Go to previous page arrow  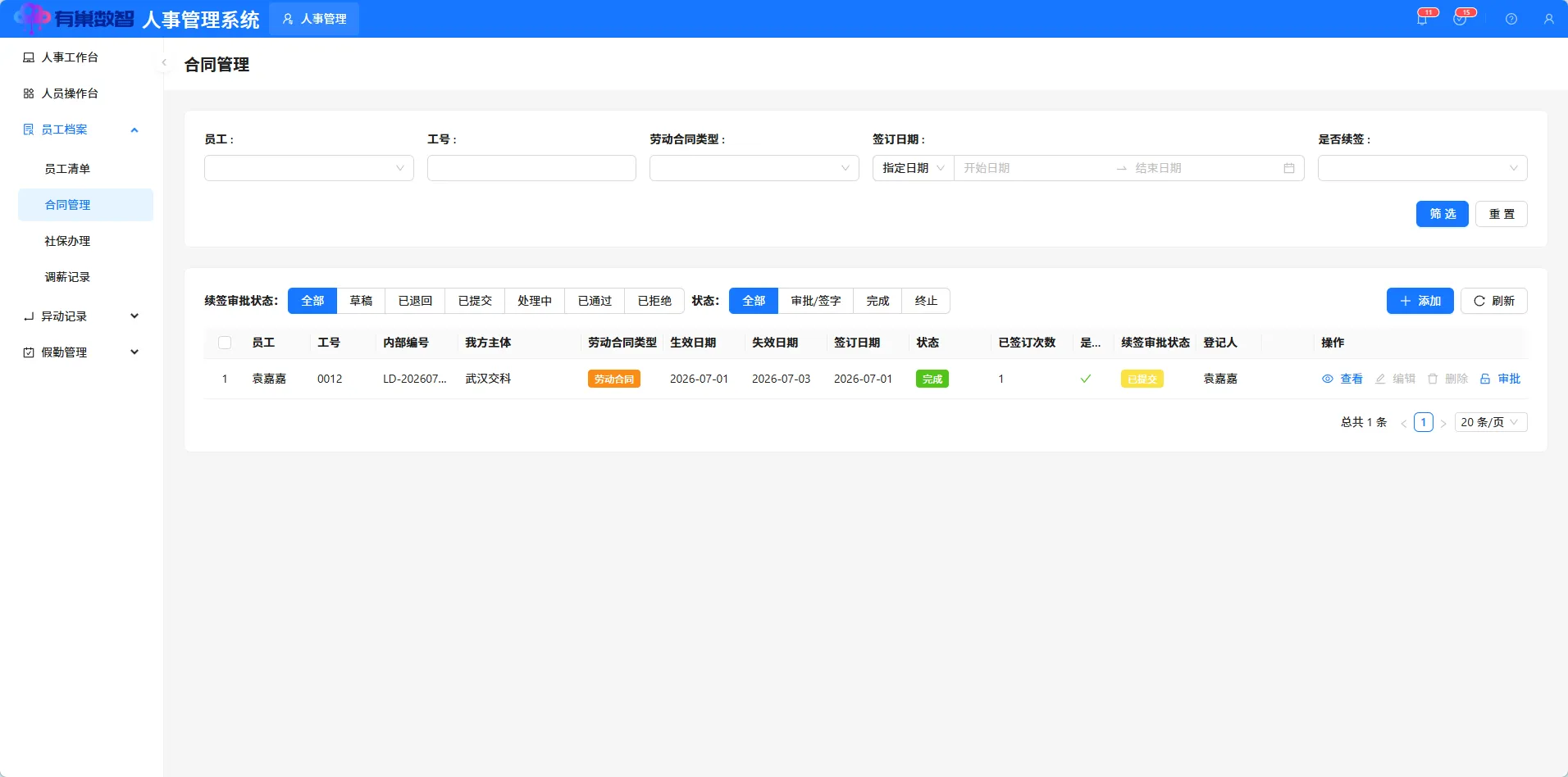[x=1404, y=423]
